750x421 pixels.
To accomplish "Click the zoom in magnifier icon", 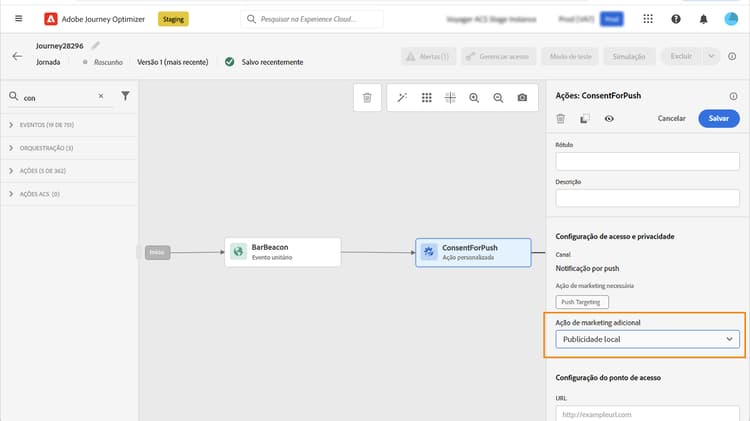I will pyautogui.click(x=474, y=97).
